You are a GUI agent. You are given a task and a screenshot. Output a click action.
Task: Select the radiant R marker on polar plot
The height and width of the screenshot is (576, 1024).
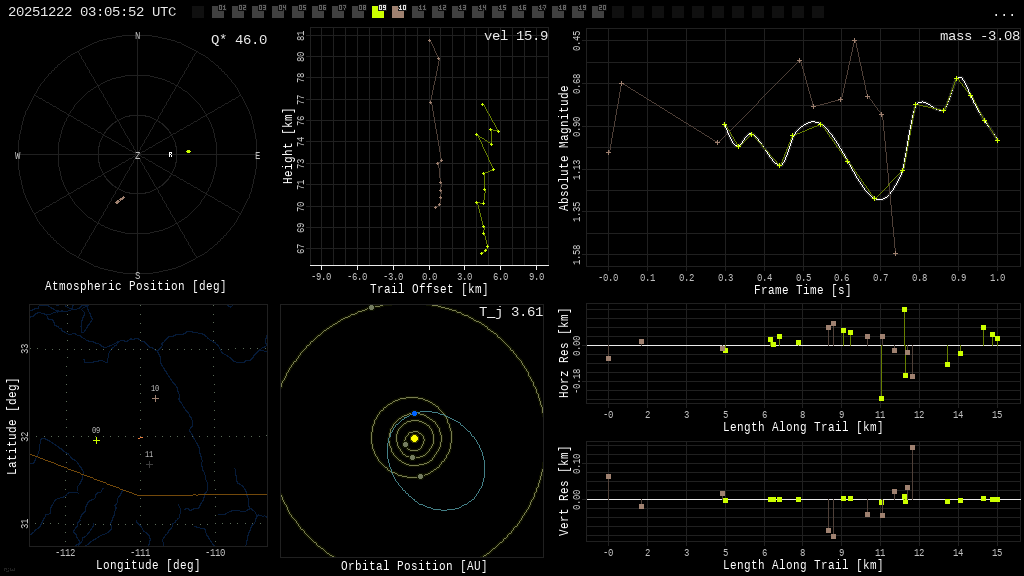[170, 155]
